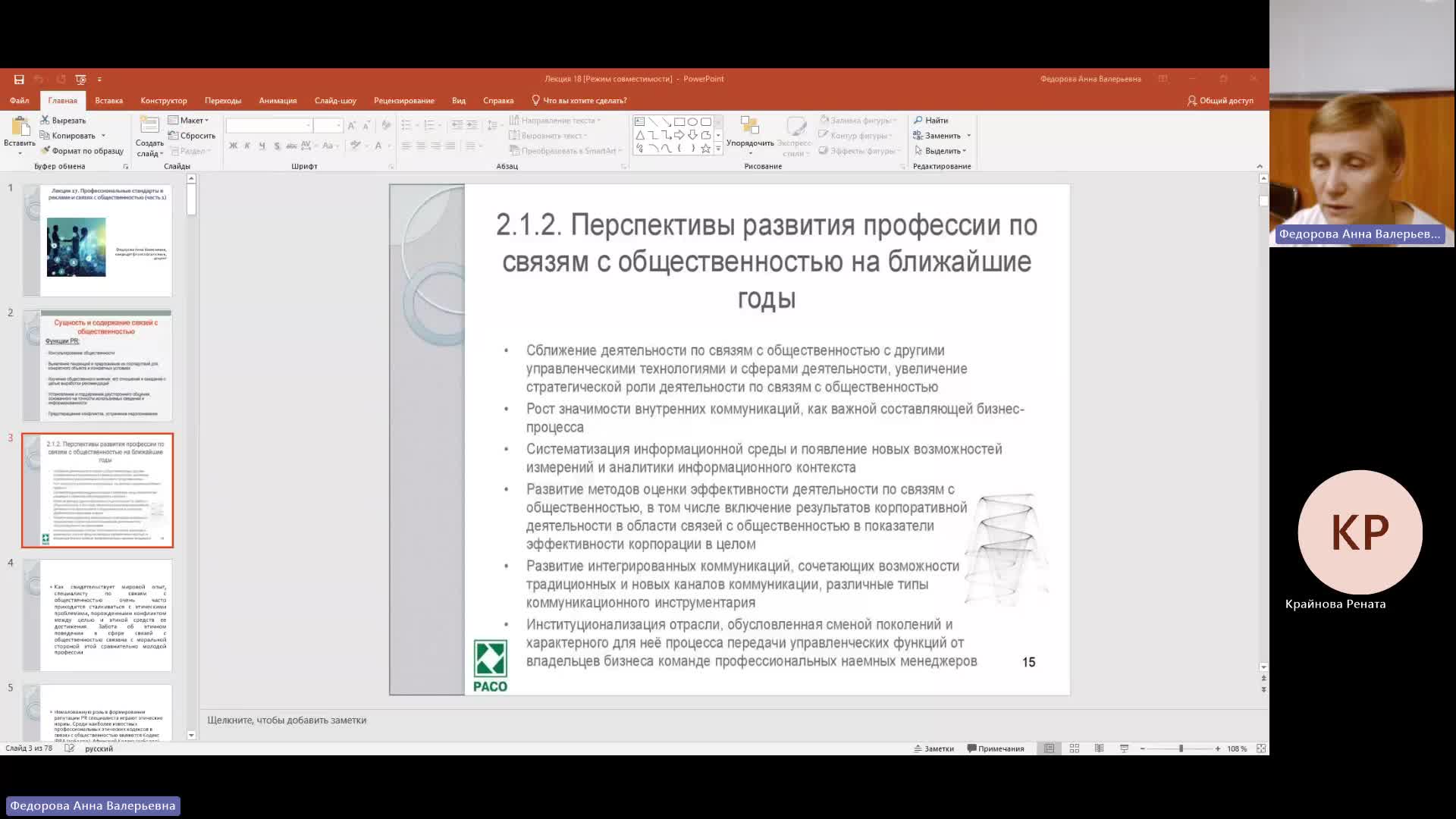Switch to the Слайд-шоу tab
This screenshot has width=1456, height=819.
[x=335, y=100]
